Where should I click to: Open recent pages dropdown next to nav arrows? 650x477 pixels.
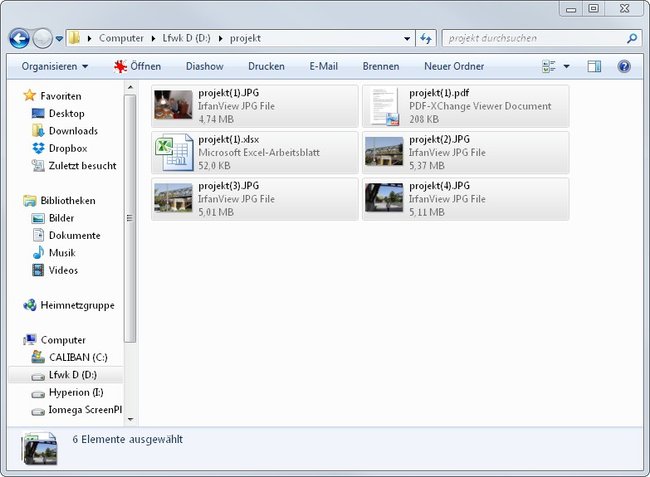point(59,39)
